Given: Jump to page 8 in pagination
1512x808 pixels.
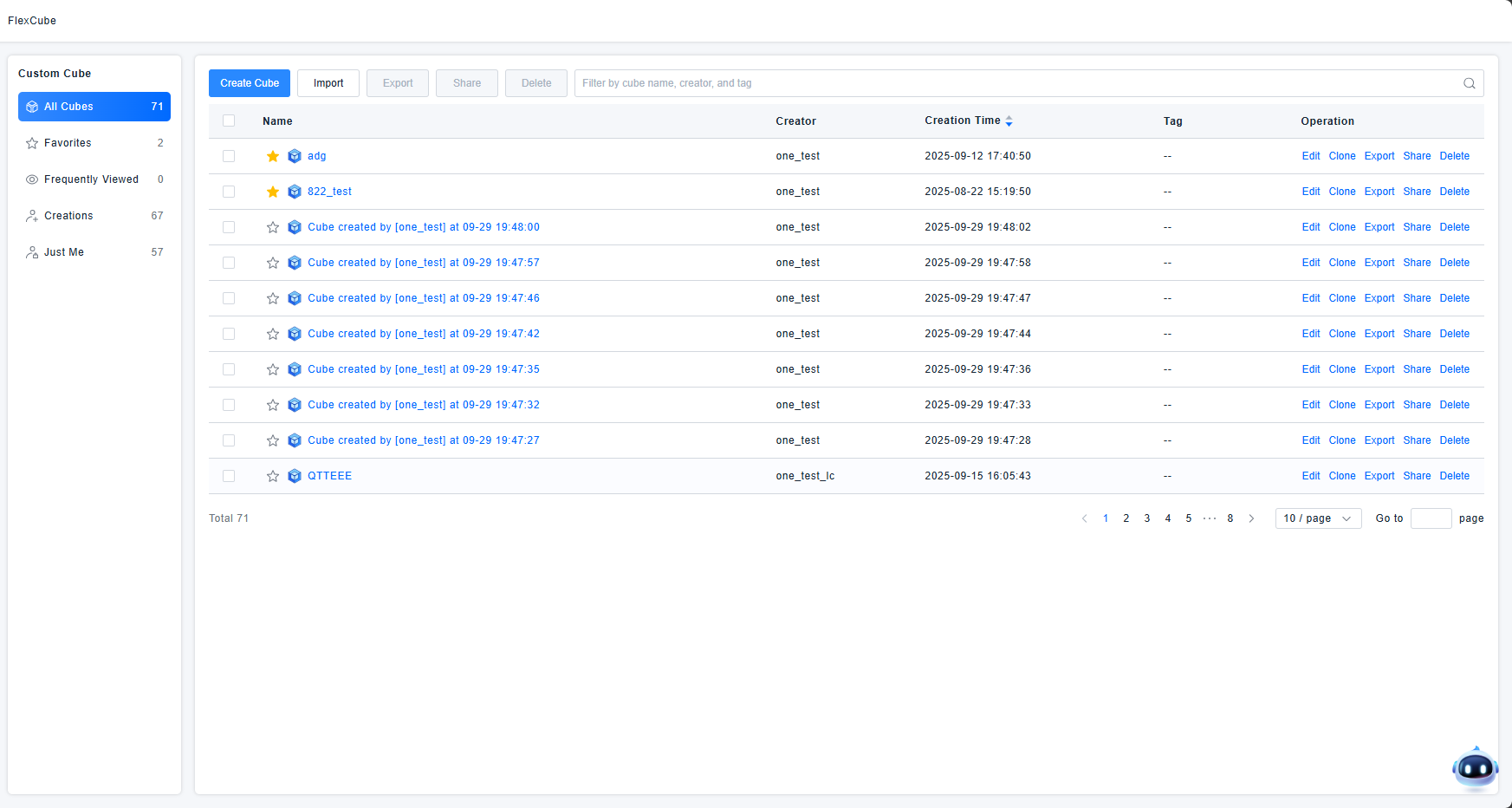Looking at the screenshot, I should pyautogui.click(x=1230, y=518).
